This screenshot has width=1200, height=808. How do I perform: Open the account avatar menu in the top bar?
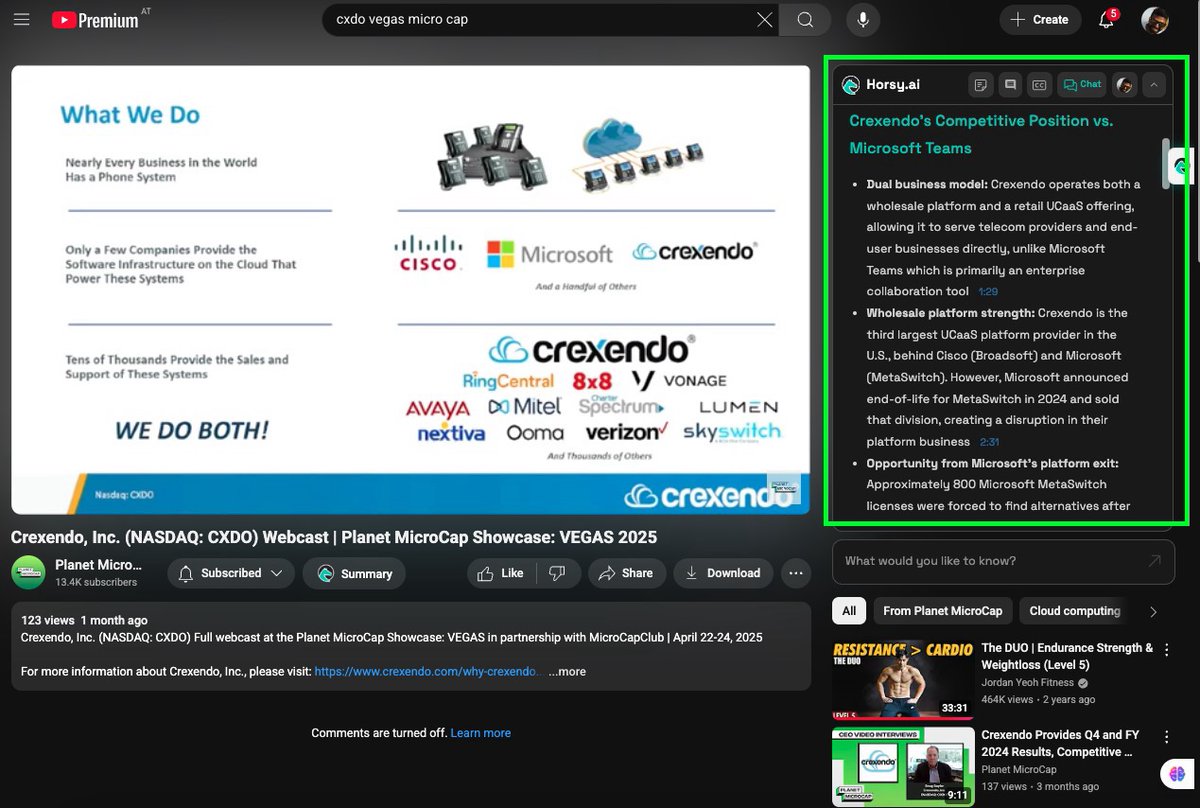(1155, 19)
